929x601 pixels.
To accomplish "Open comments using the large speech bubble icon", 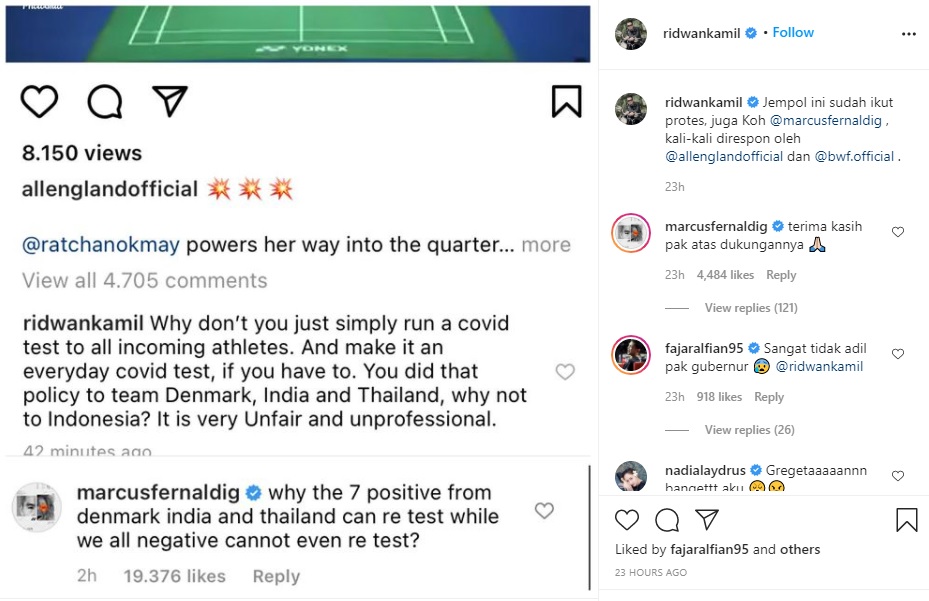I will tap(105, 101).
